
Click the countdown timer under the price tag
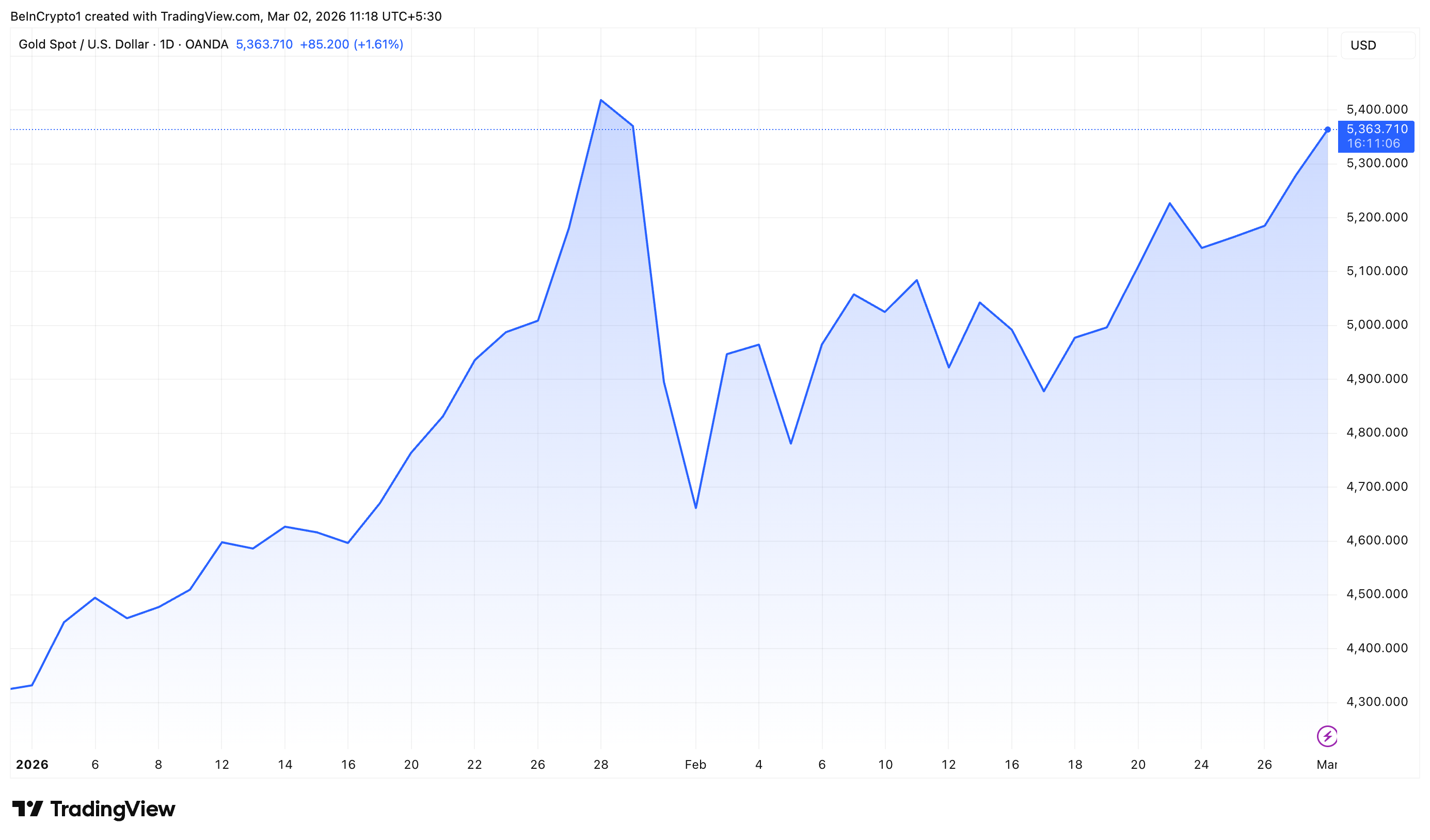pyautogui.click(x=1373, y=143)
